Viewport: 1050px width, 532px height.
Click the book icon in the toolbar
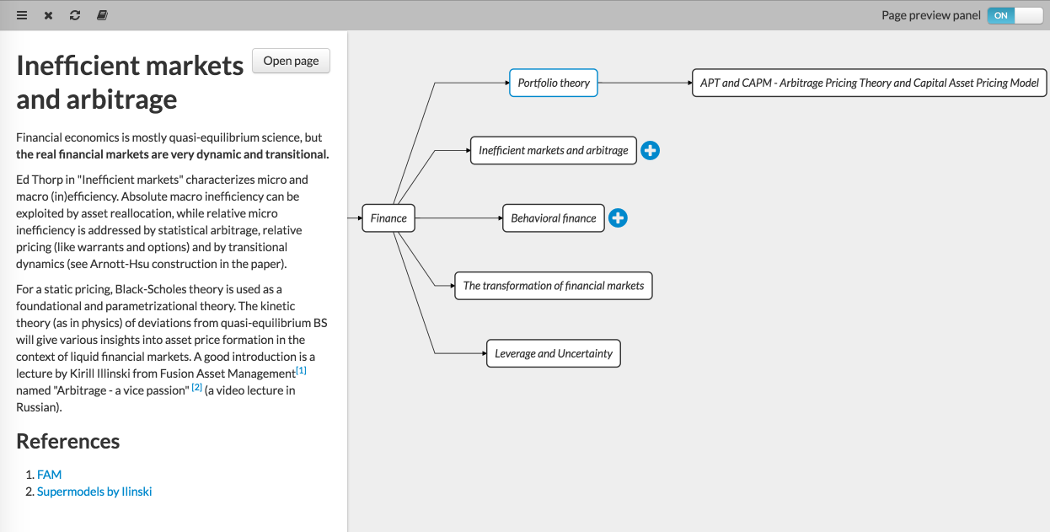102,15
